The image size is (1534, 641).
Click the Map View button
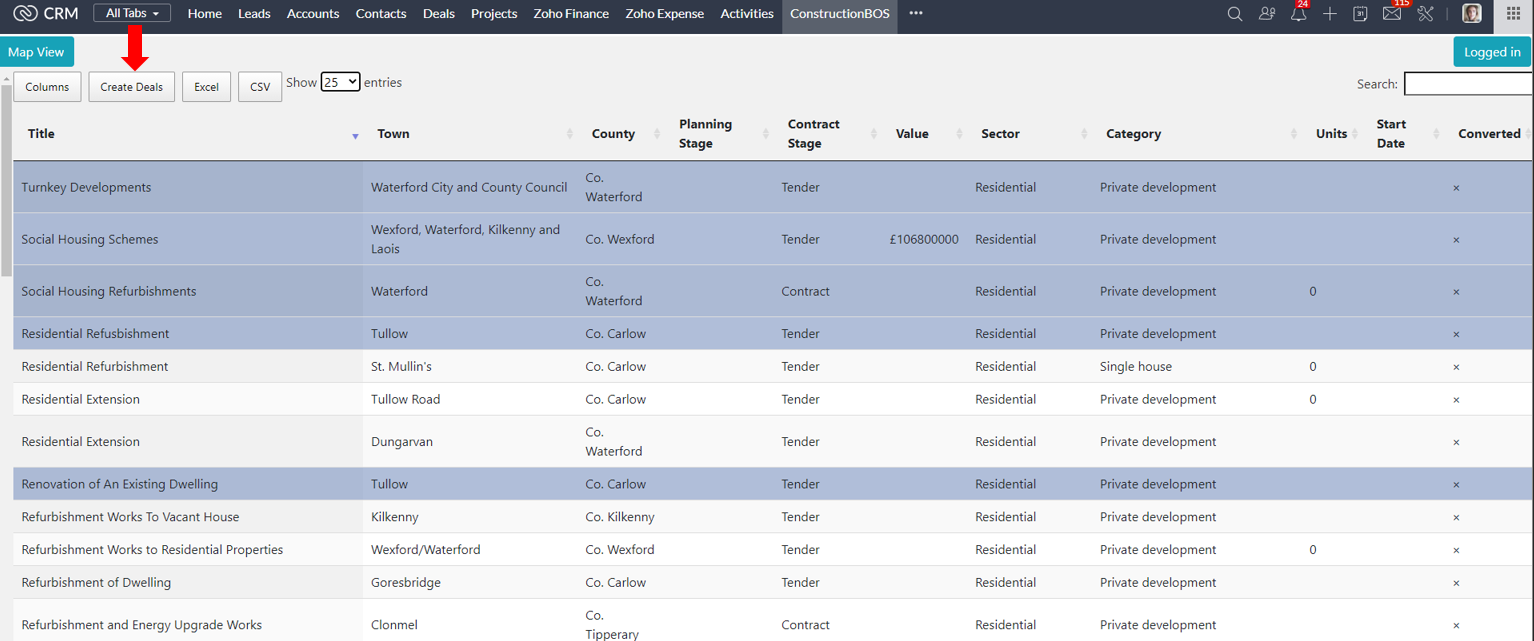click(36, 52)
